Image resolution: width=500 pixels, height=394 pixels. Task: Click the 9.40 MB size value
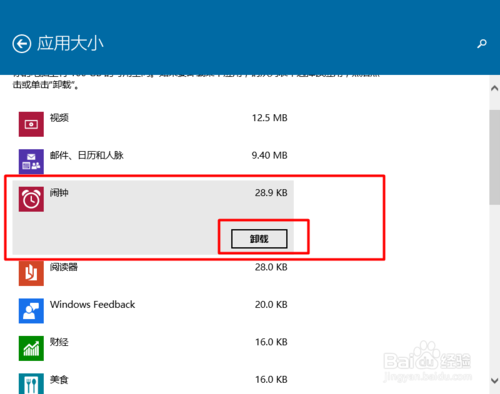[x=269, y=155]
